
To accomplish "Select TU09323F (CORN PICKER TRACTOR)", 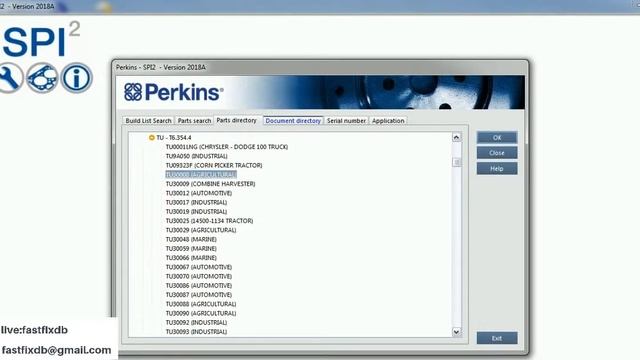I will (x=214, y=165).
